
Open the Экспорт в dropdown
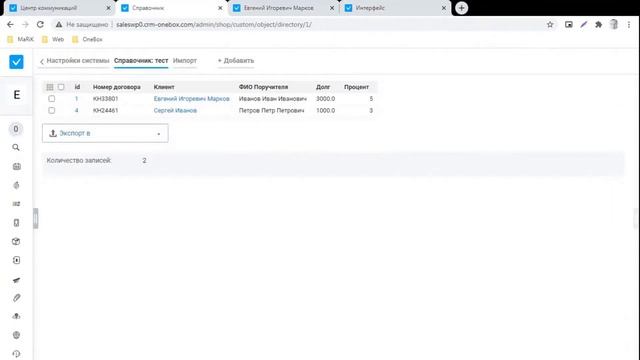pyautogui.click(x=105, y=133)
